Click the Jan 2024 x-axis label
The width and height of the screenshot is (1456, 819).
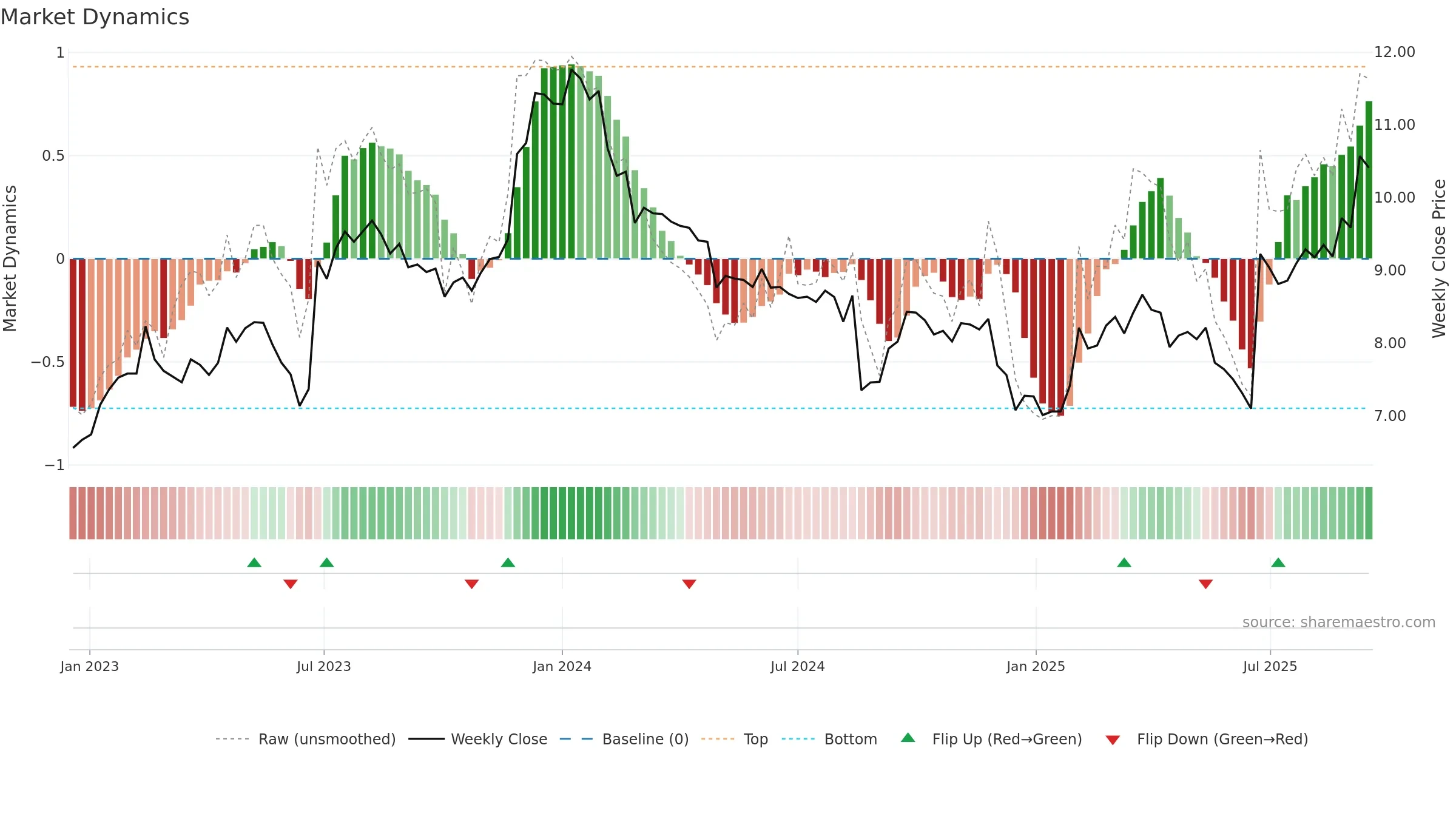[x=562, y=666]
